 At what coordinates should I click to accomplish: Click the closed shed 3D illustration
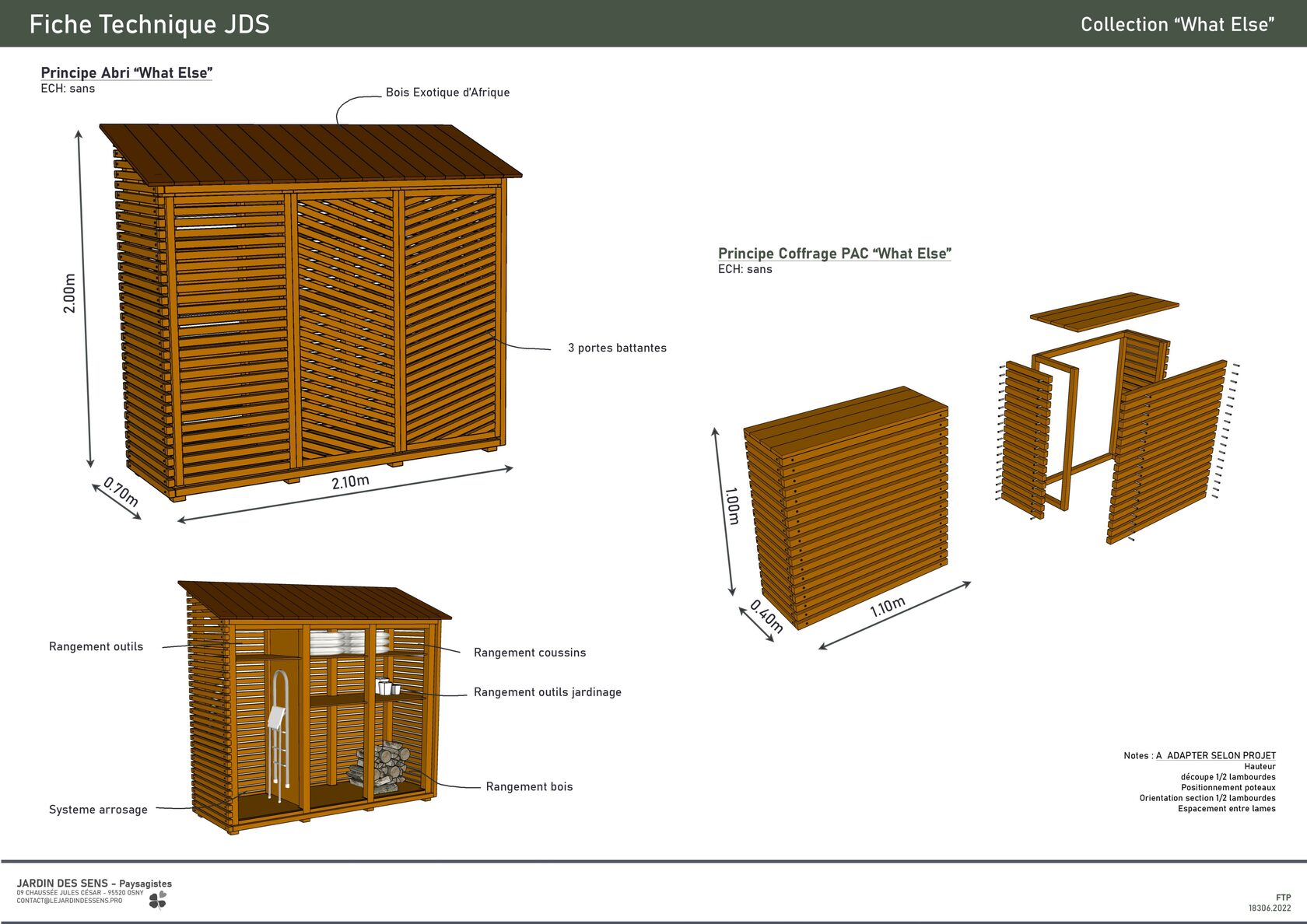[x=311, y=311]
